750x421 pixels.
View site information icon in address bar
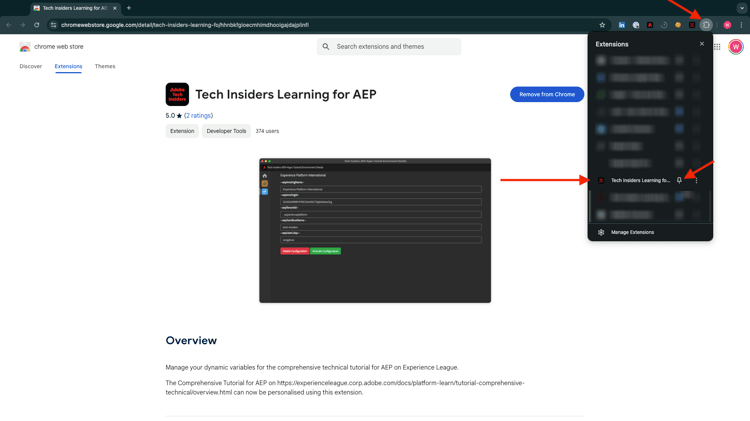pos(54,25)
